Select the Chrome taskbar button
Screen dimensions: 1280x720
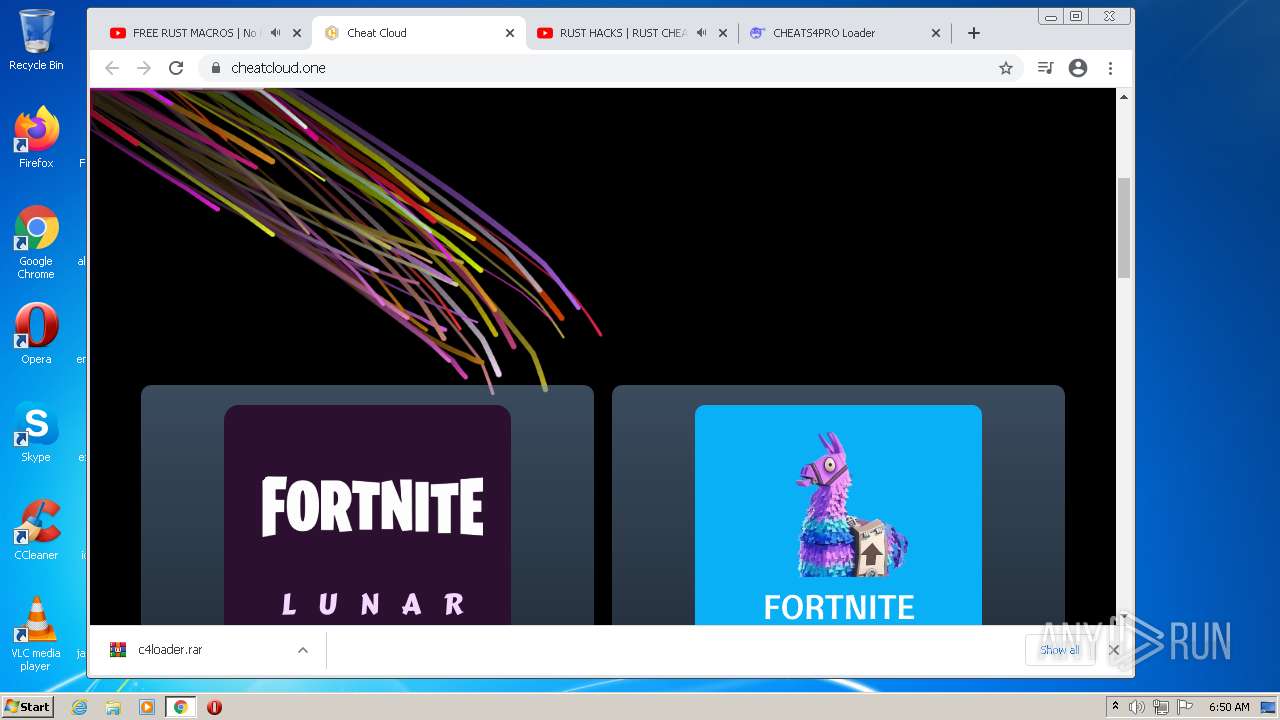[180, 707]
